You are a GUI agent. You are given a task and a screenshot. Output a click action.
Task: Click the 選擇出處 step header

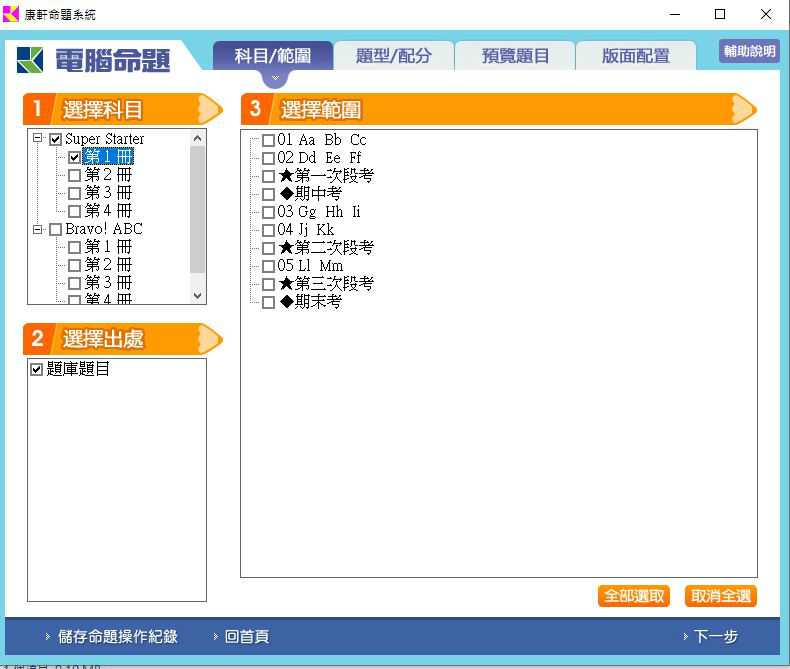click(123, 339)
